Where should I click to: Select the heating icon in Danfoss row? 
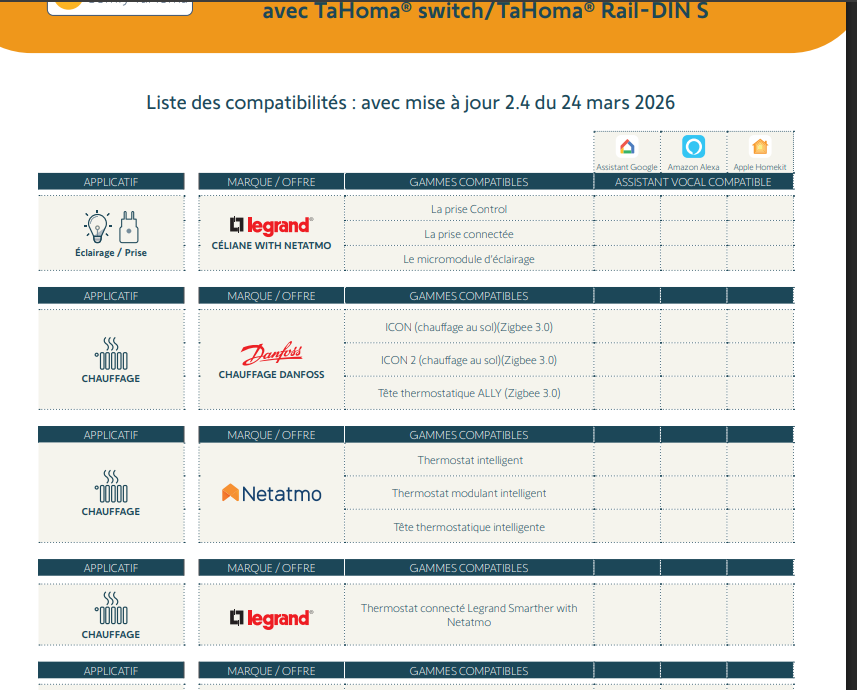click(x=111, y=355)
